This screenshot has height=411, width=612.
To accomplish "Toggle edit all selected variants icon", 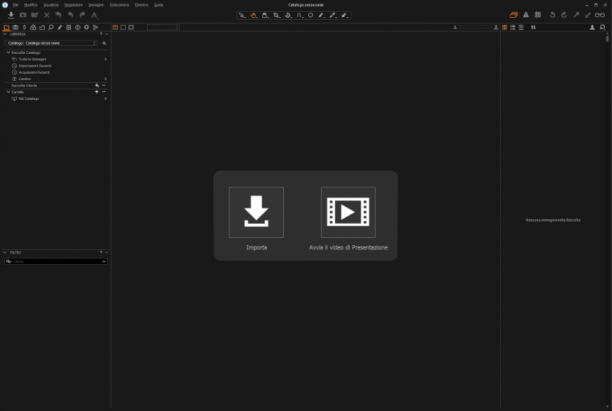I will pos(514,15).
